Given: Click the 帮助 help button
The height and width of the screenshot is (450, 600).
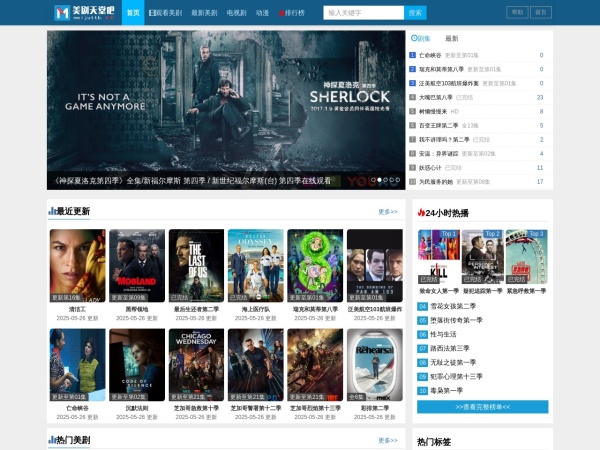Looking at the screenshot, I should click(x=517, y=12).
